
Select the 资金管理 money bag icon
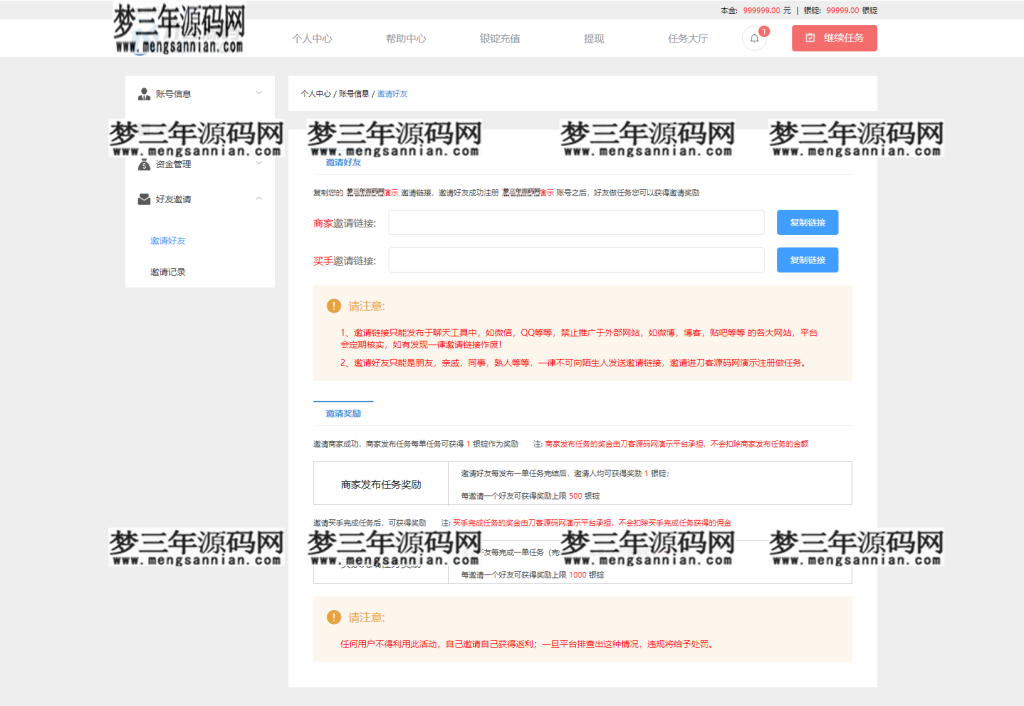tap(145, 163)
